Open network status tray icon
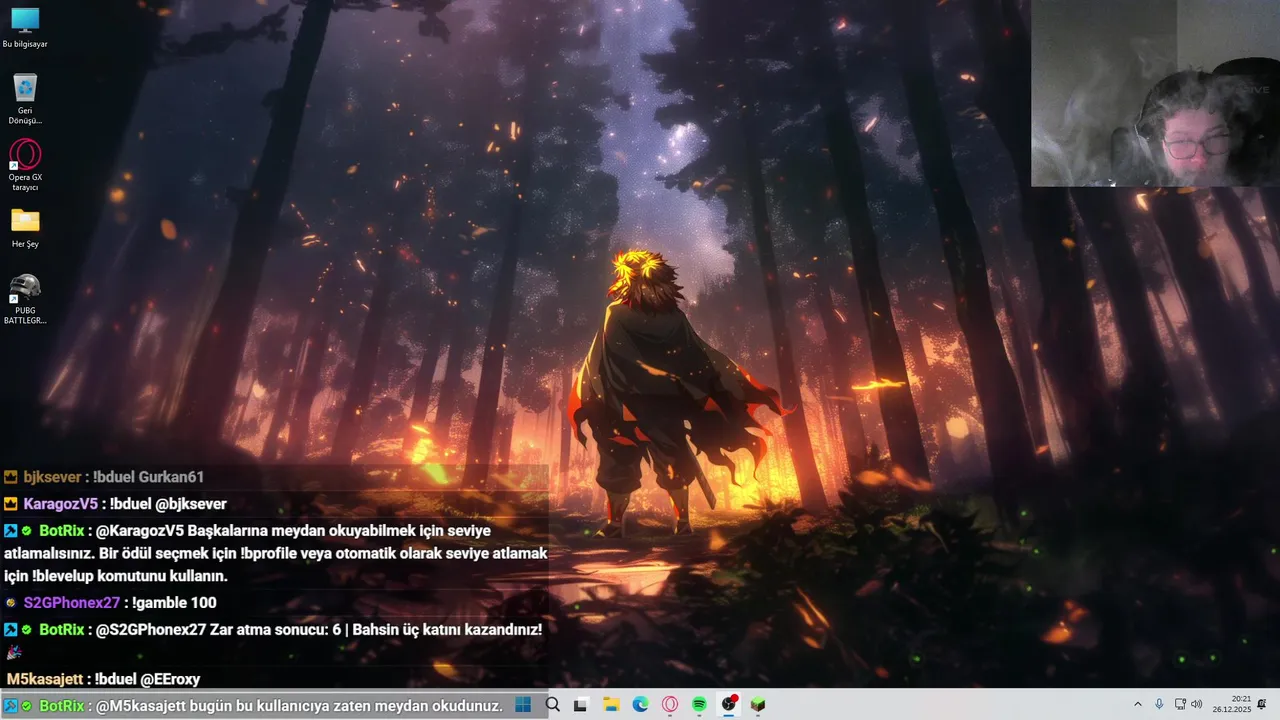The image size is (1280, 720). click(x=1180, y=705)
